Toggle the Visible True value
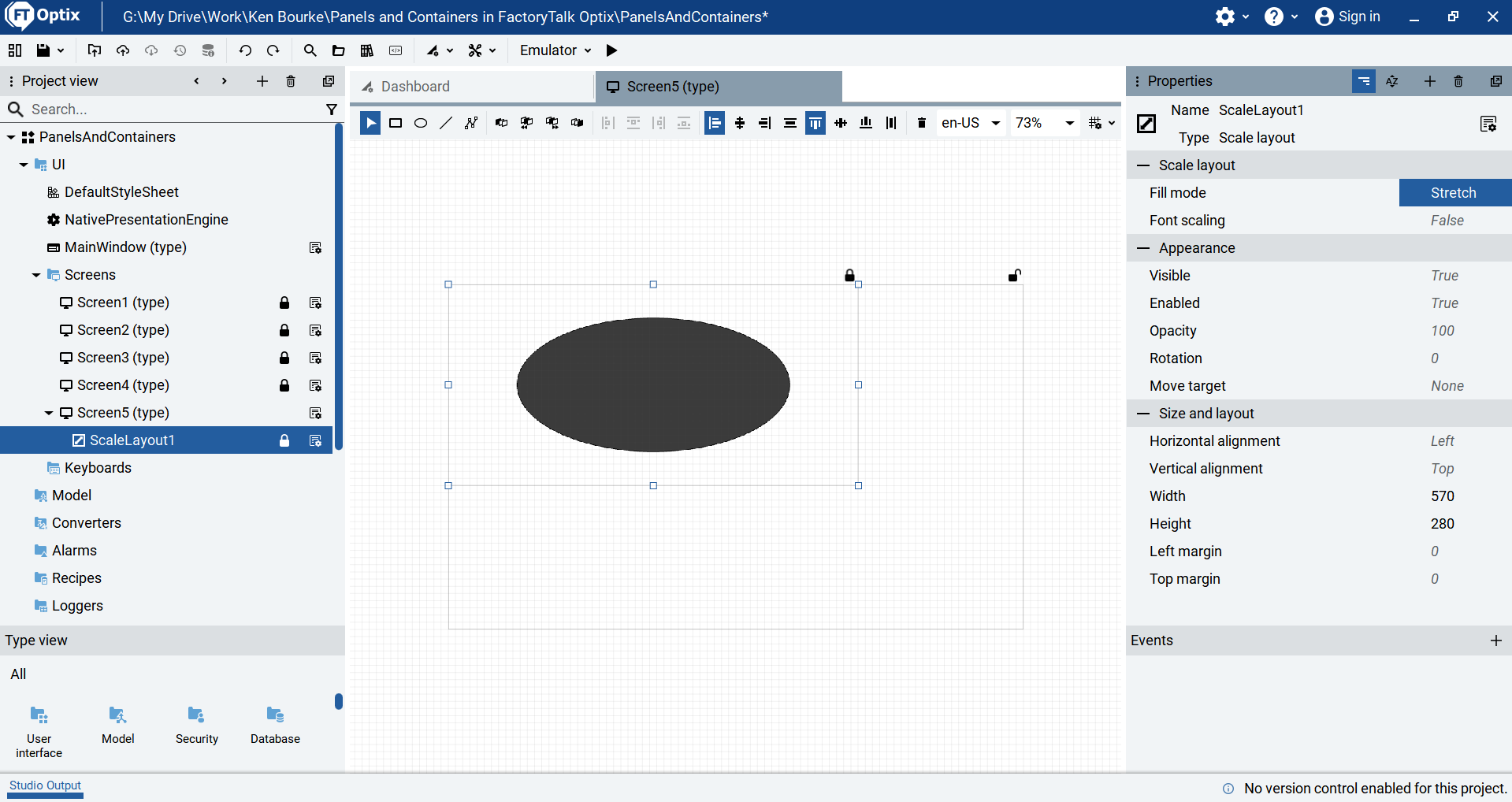This screenshot has height=802, width=1512. [x=1444, y=276]
